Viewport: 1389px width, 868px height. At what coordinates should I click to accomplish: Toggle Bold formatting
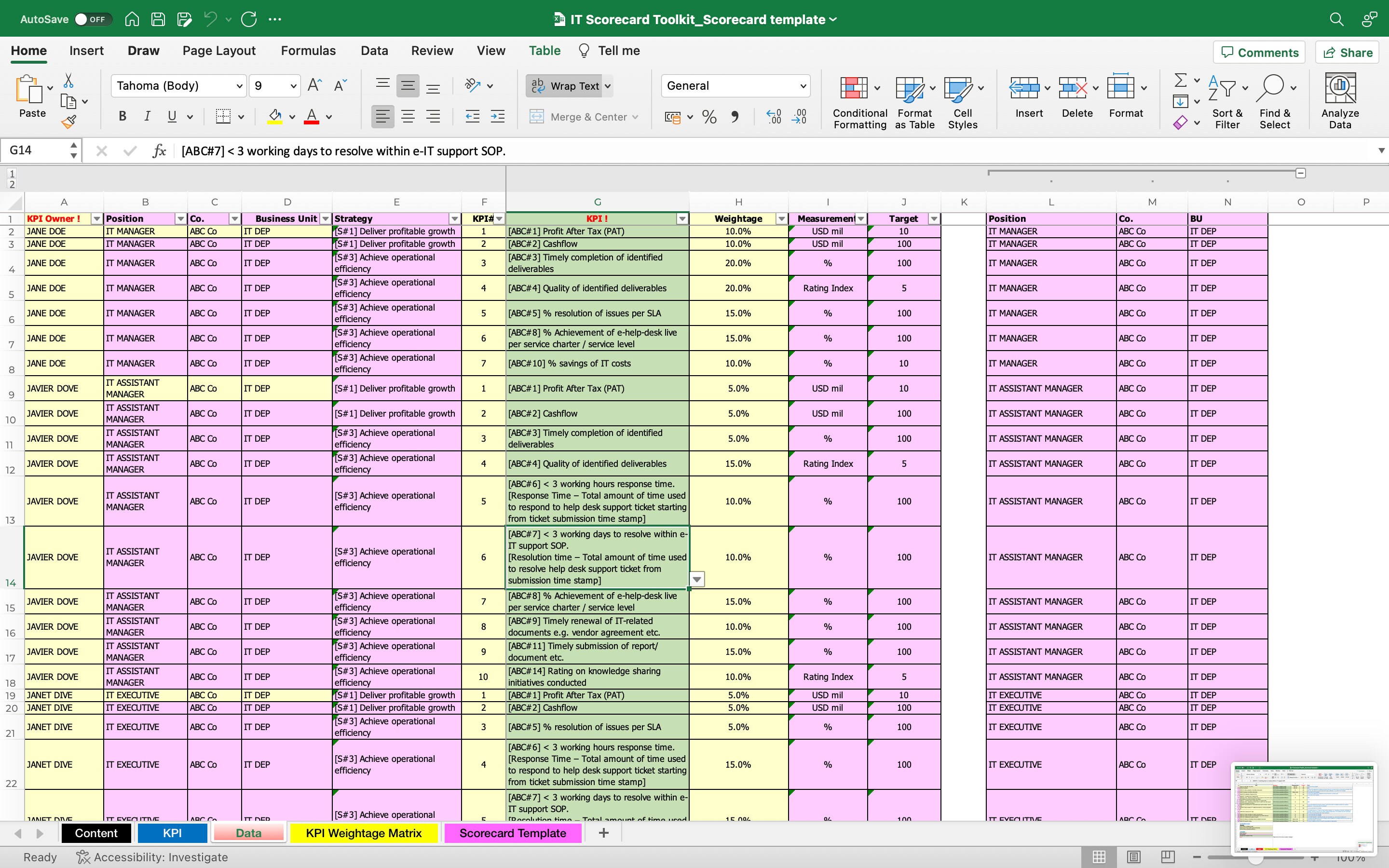122,117
